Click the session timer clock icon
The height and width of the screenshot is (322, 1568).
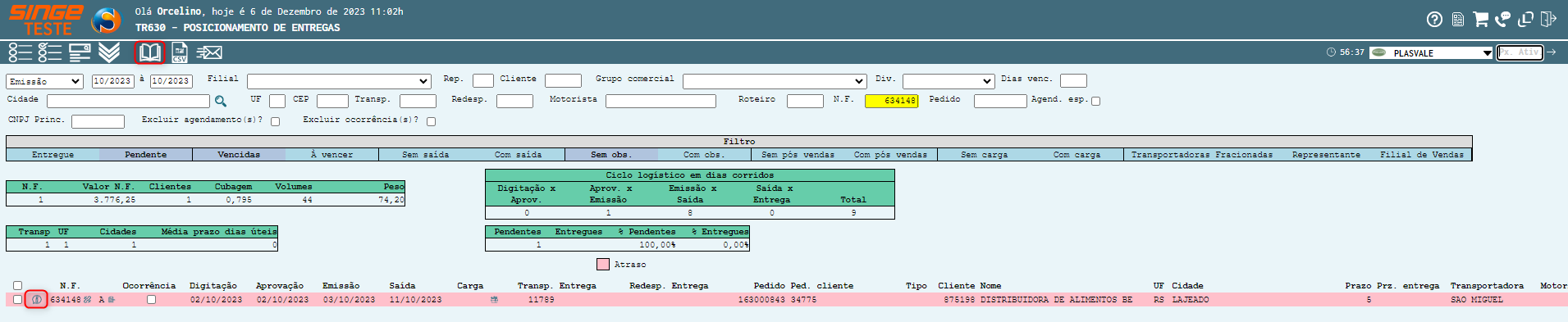tap(1331, 52)
